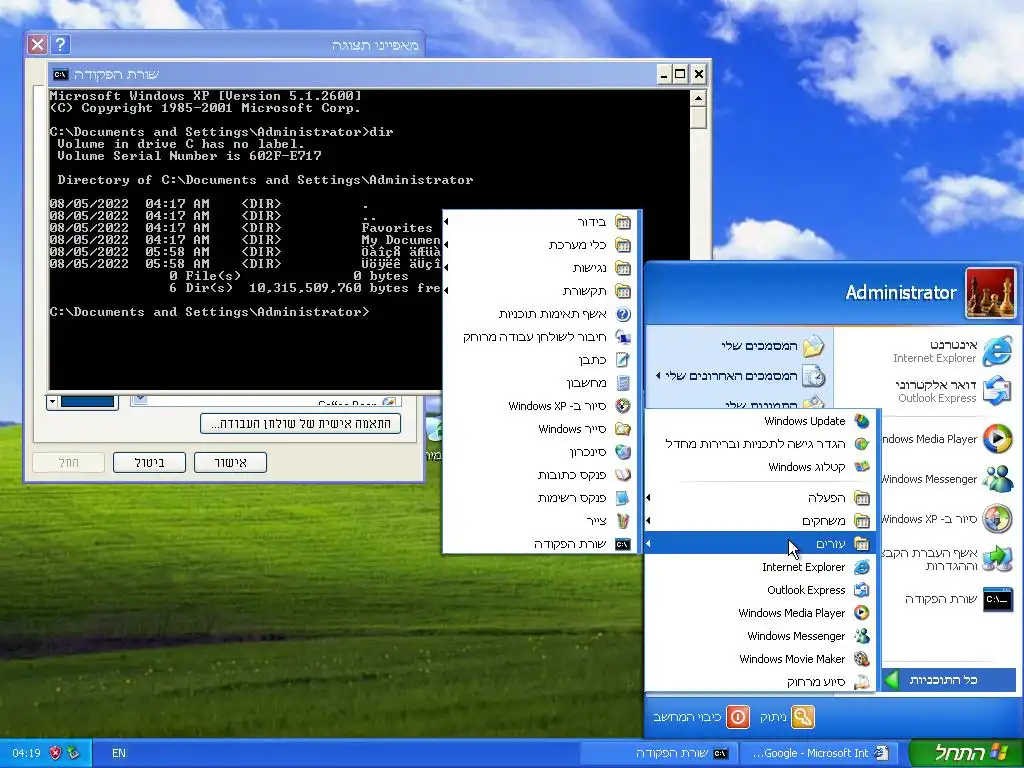Click ביטול cancel button in display properties
The image size is (1024, 768).
(x=150, y=462)
